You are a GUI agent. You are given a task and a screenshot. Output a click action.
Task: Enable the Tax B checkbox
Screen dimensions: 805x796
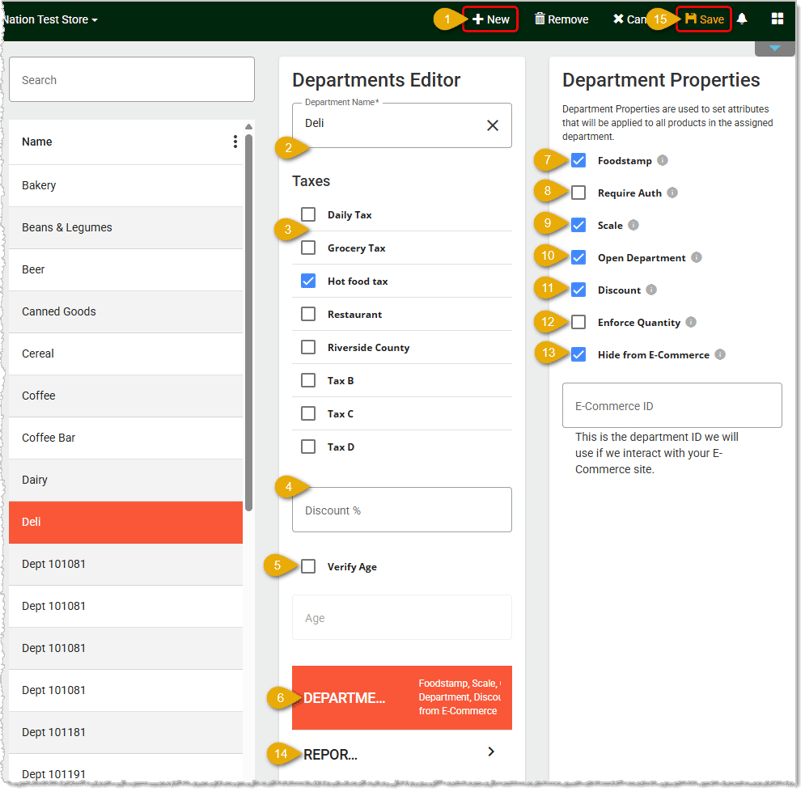tap(308, 381)
